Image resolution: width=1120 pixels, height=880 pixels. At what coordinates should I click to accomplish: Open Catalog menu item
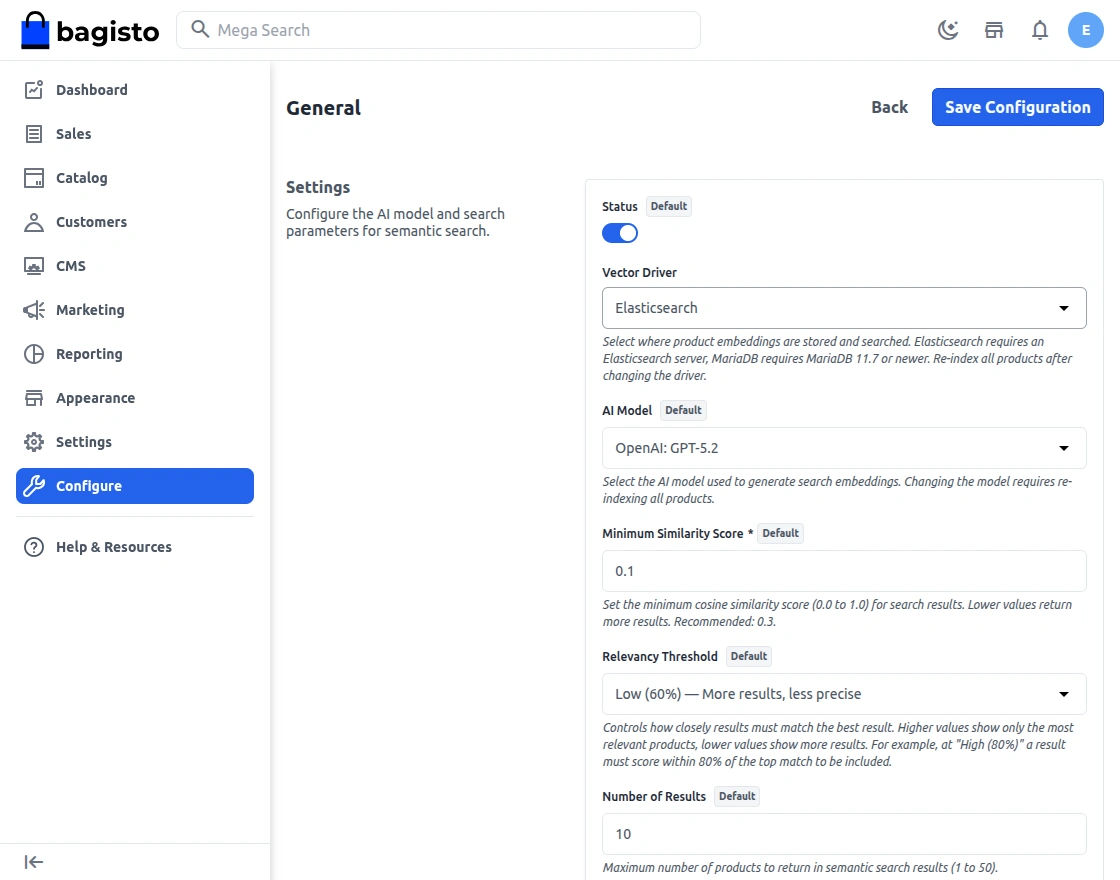(135, 178)
